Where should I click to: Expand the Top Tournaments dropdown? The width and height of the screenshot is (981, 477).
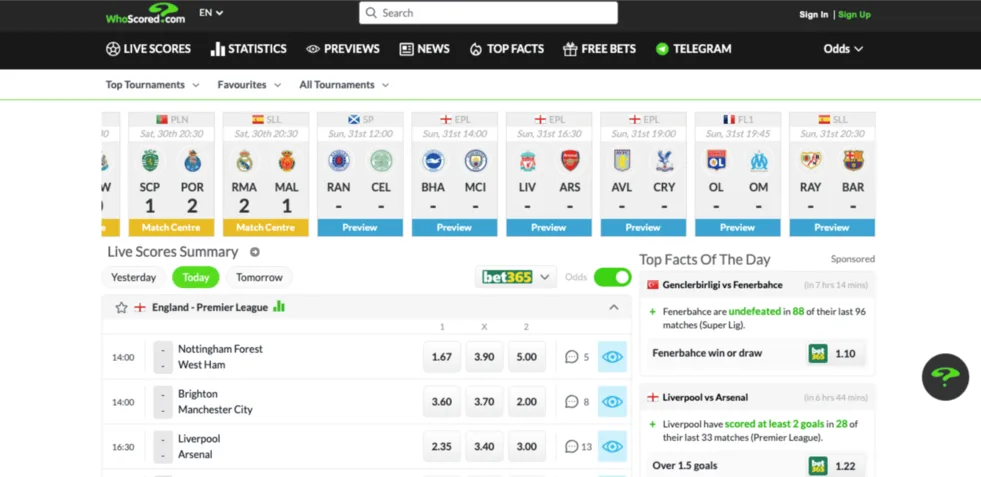[x=152, y=85]
